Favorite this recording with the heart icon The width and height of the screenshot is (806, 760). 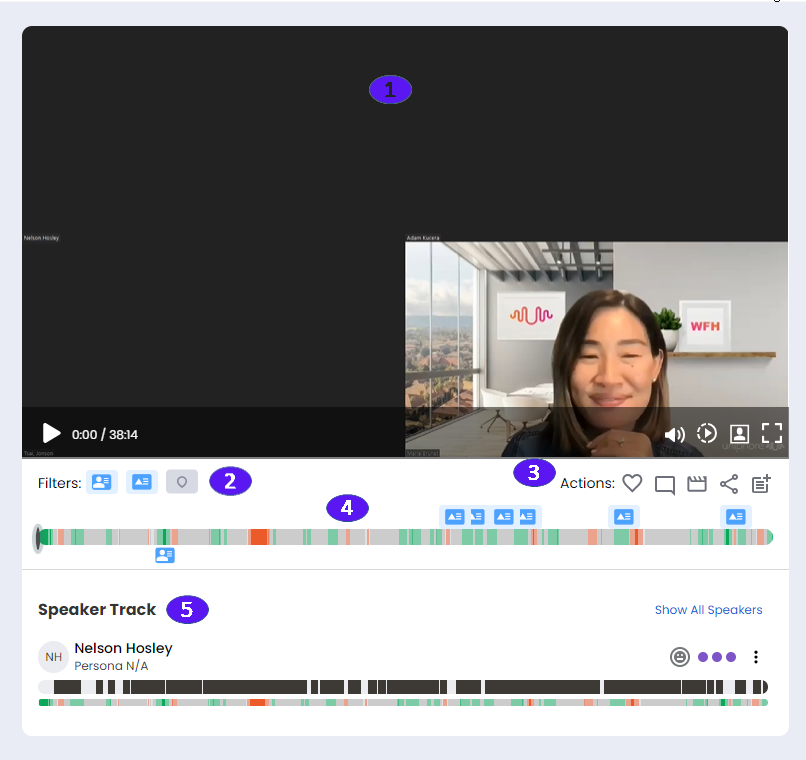pyautogui.click(x=632, y=484)
